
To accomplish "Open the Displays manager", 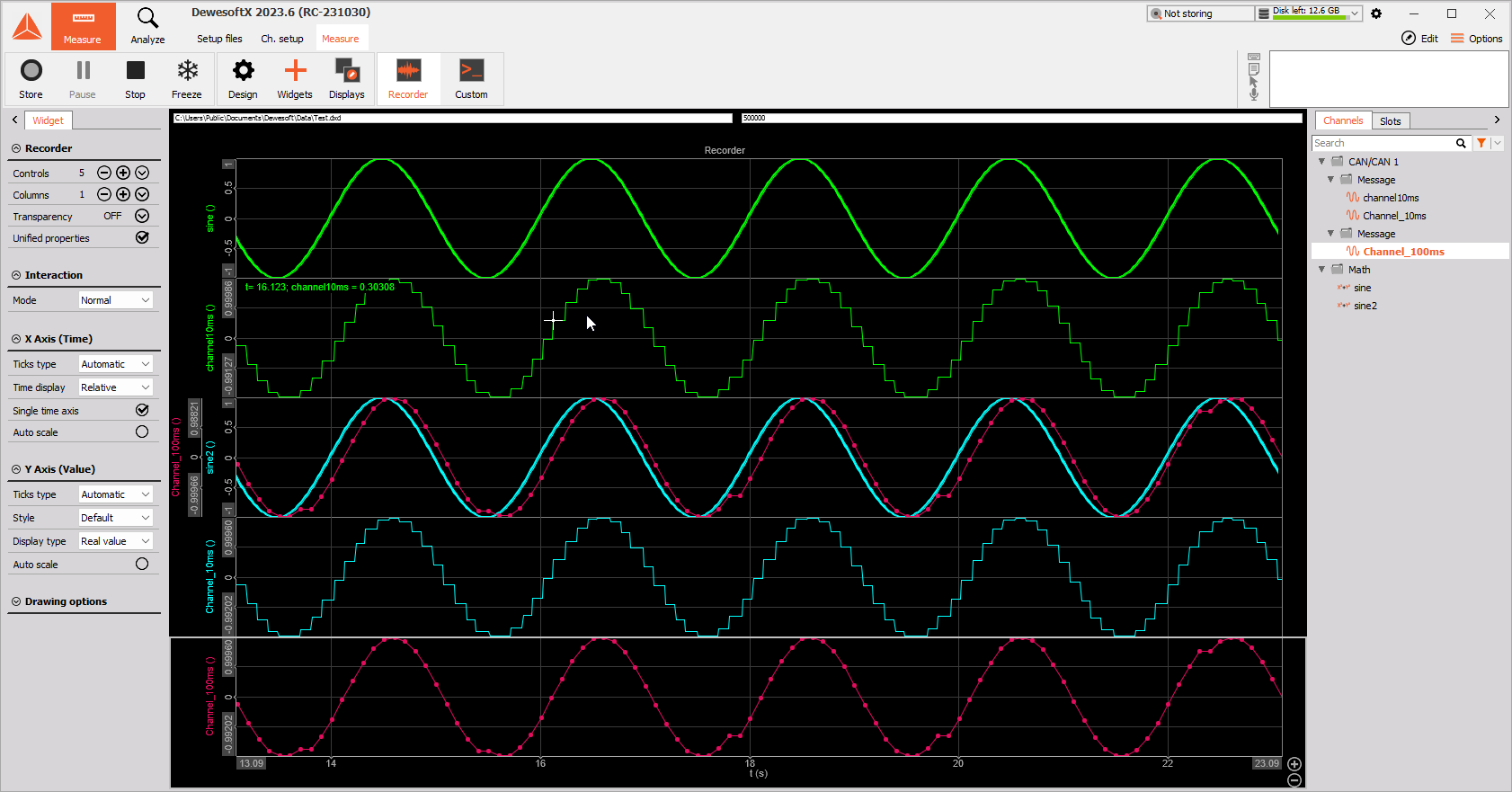I will click(x=347, y=79).
